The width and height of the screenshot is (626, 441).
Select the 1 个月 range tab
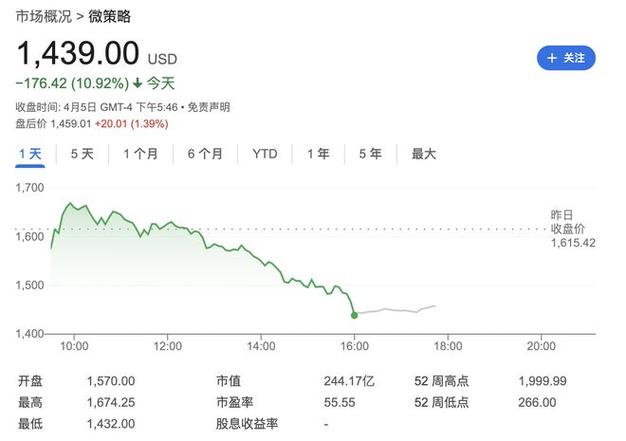pos(140,154)
